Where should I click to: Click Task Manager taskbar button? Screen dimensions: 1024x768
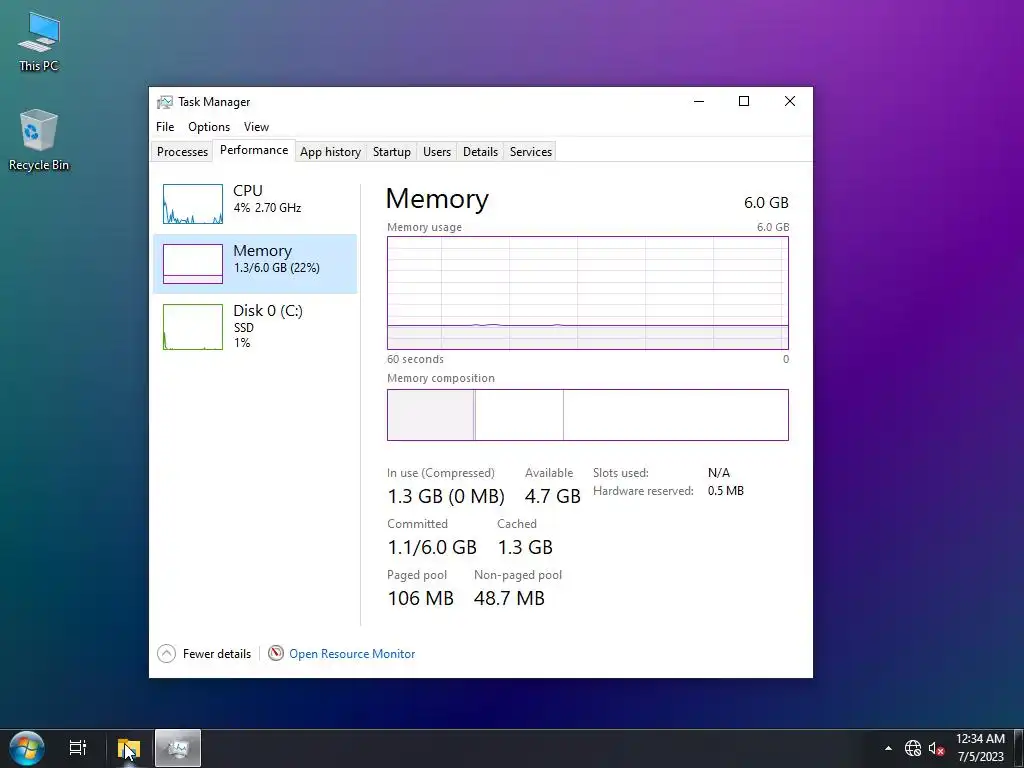point(178,748)
